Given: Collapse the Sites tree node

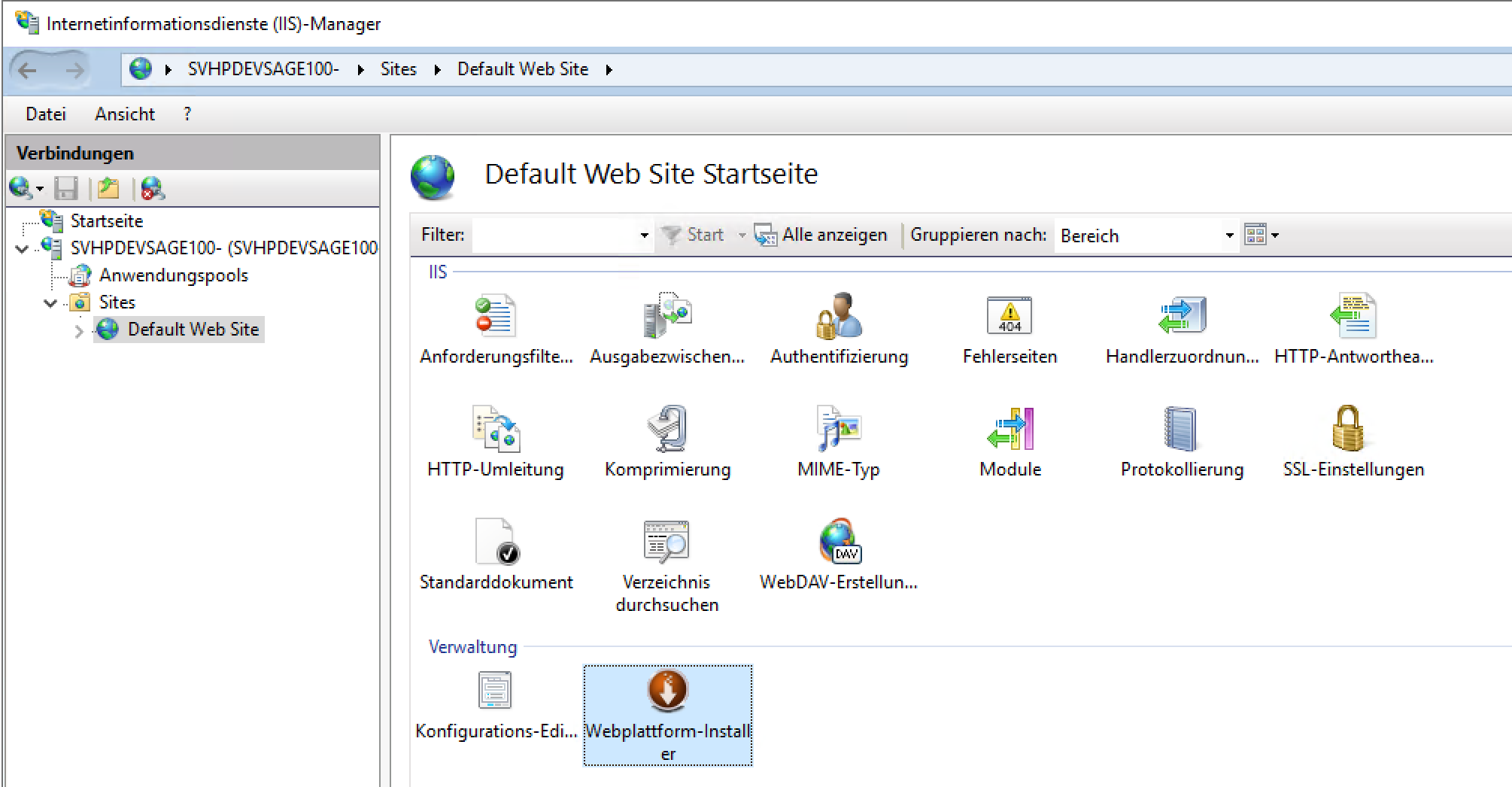Looking at the screenshot, I should click(50, 303).
